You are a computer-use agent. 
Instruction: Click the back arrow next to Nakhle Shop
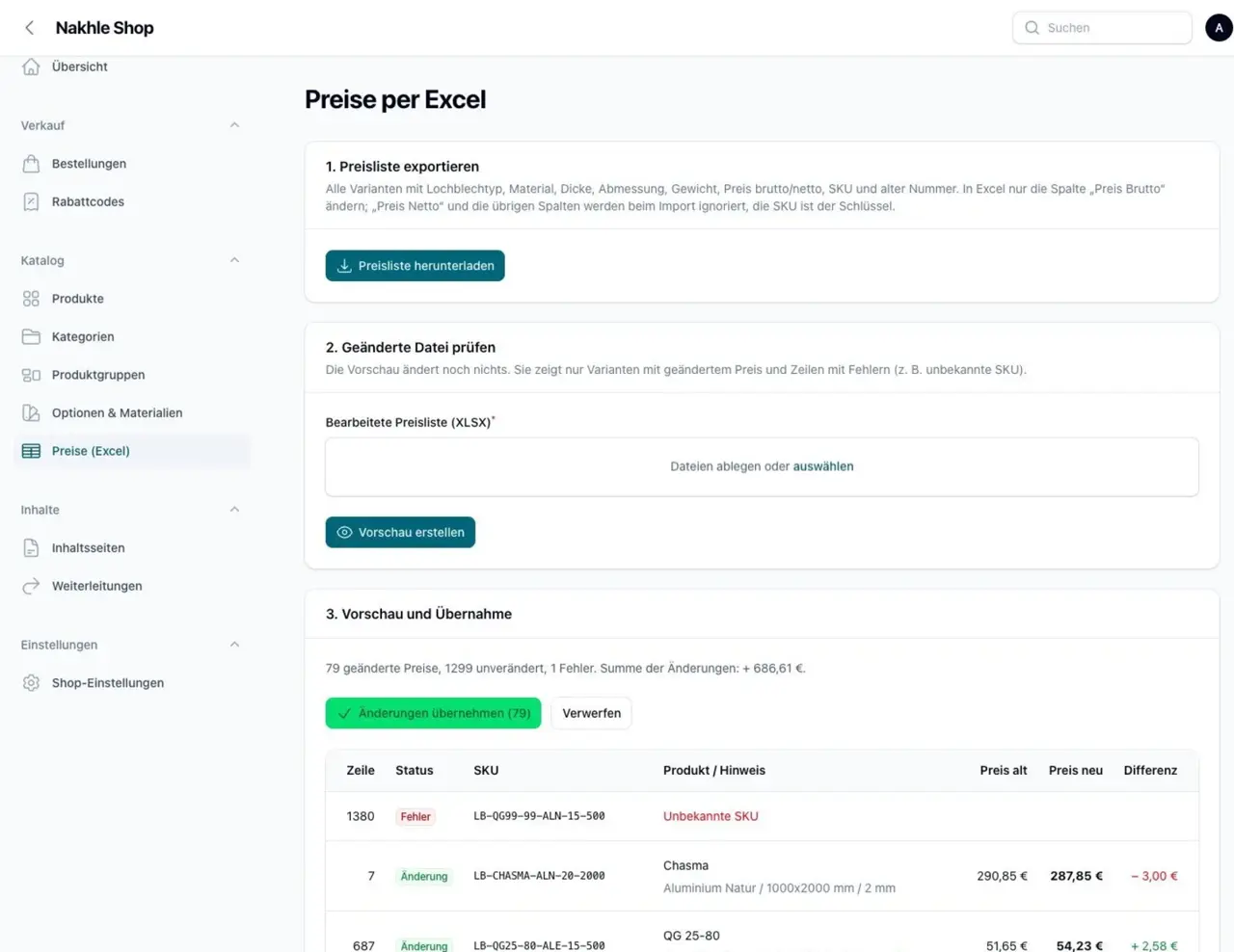tap(30, 28)
